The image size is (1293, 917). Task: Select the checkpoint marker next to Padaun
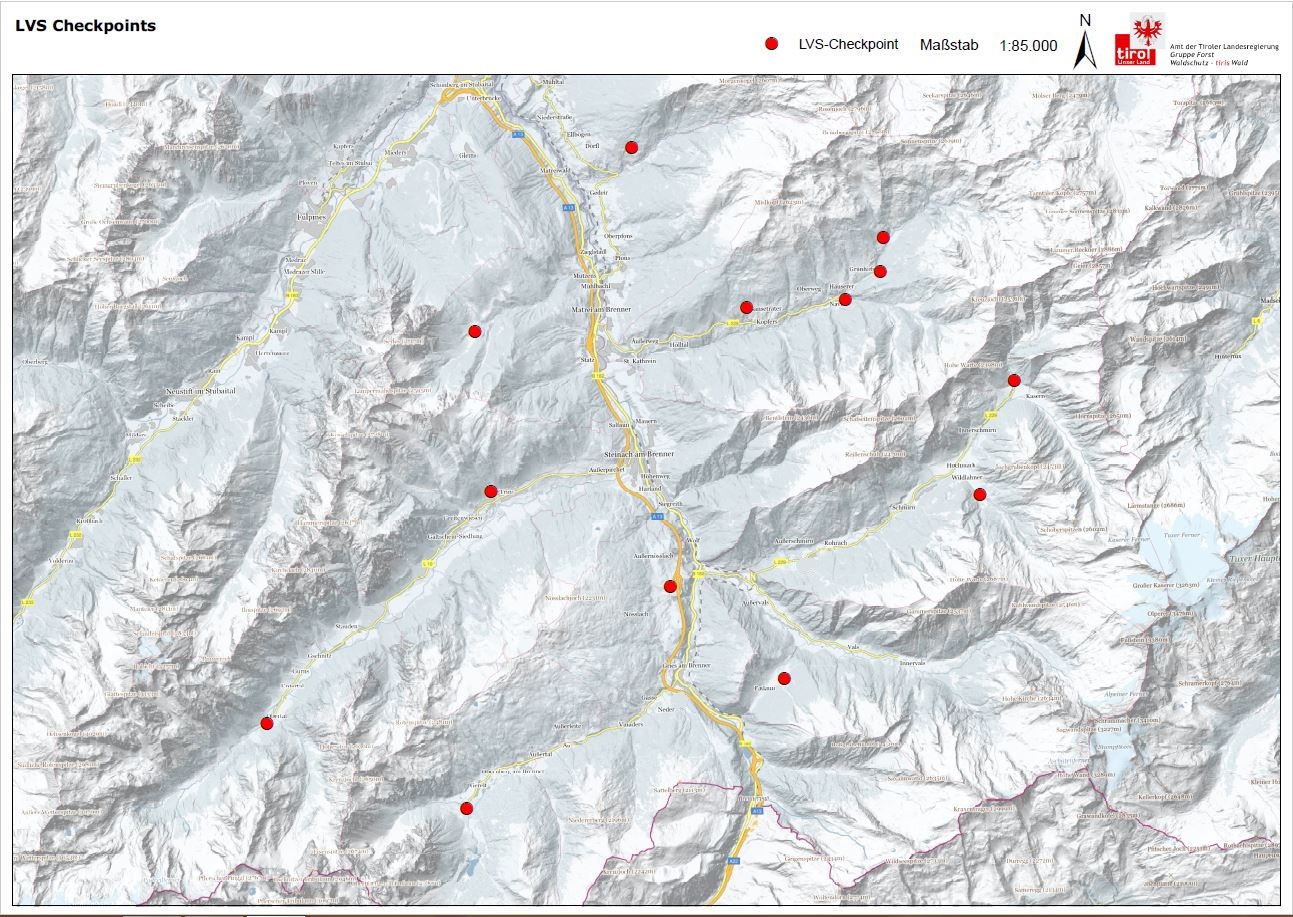pos(784,678)
